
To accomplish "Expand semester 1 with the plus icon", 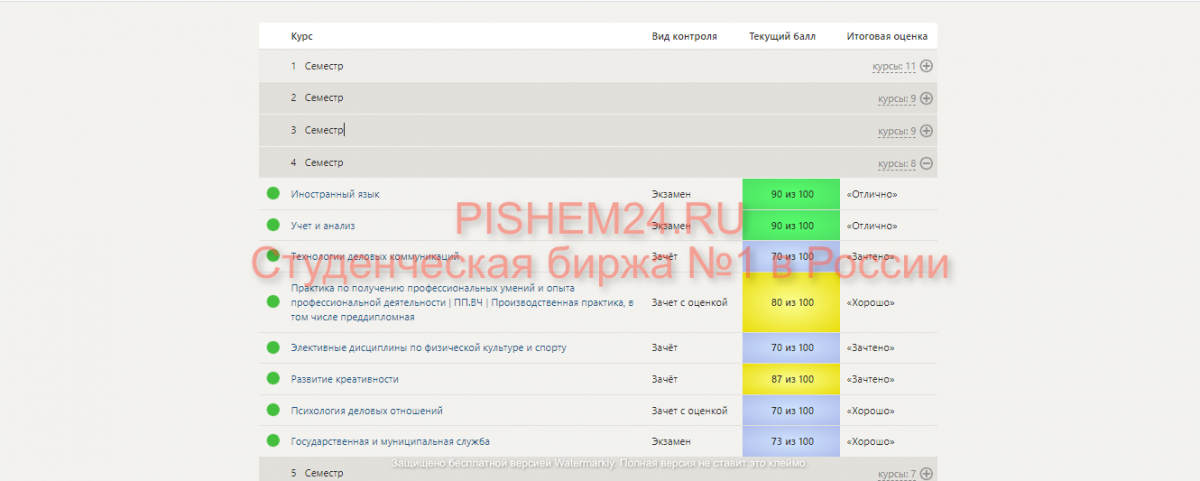I will point(926,66).
